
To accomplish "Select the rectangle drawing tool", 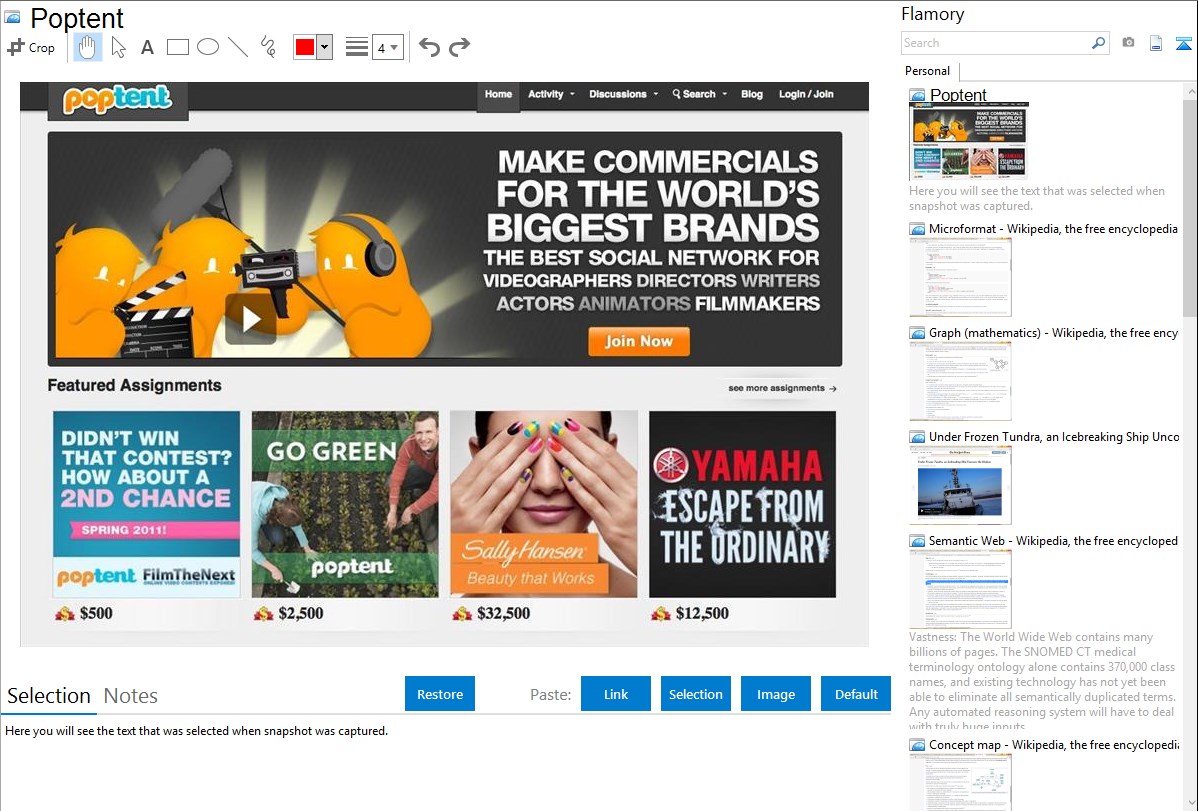I will (x=177, y=47).
